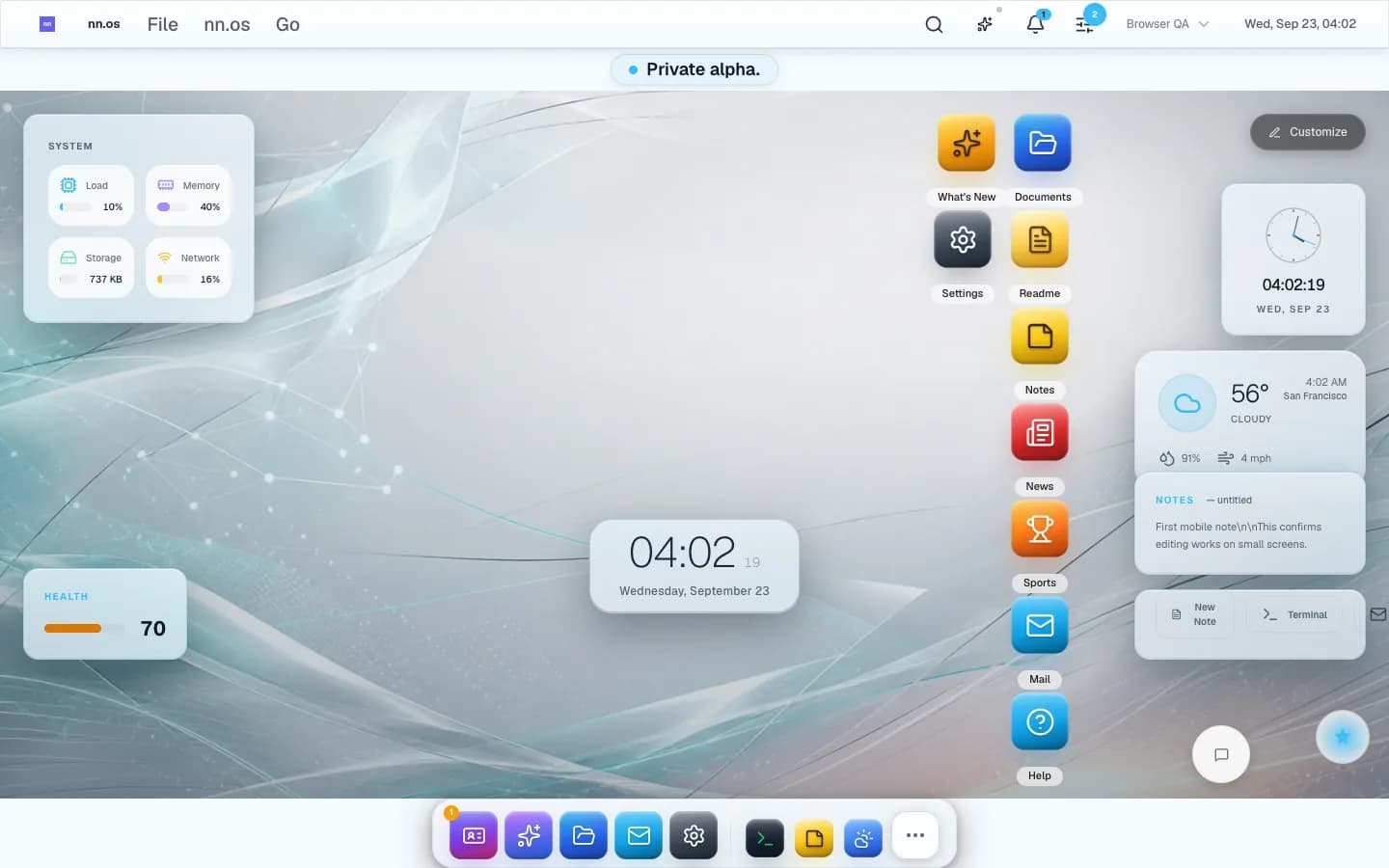Click the Health score progress bar
Screen dimensions: 1389x868
(x=84, y=629)
